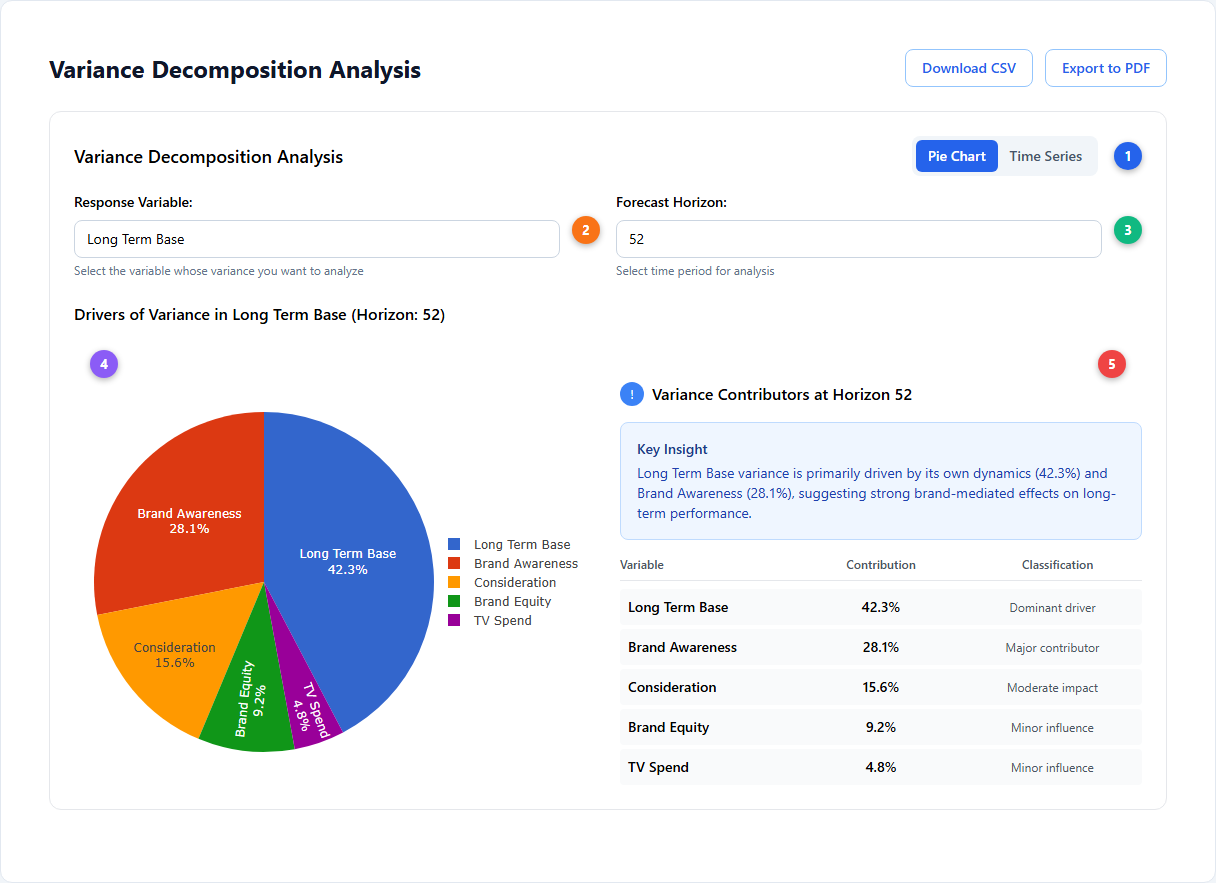Screen dimensions: 1216x883
Task: Click the Variance Contributors at Horizon 52 heading
Action: coord(782,394)
